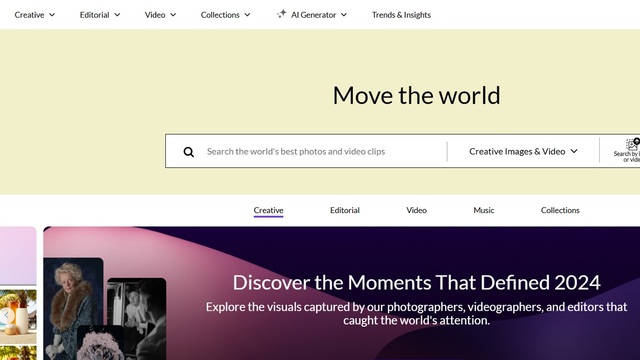Click the AI Generator sparkle icon

[282, 14]
